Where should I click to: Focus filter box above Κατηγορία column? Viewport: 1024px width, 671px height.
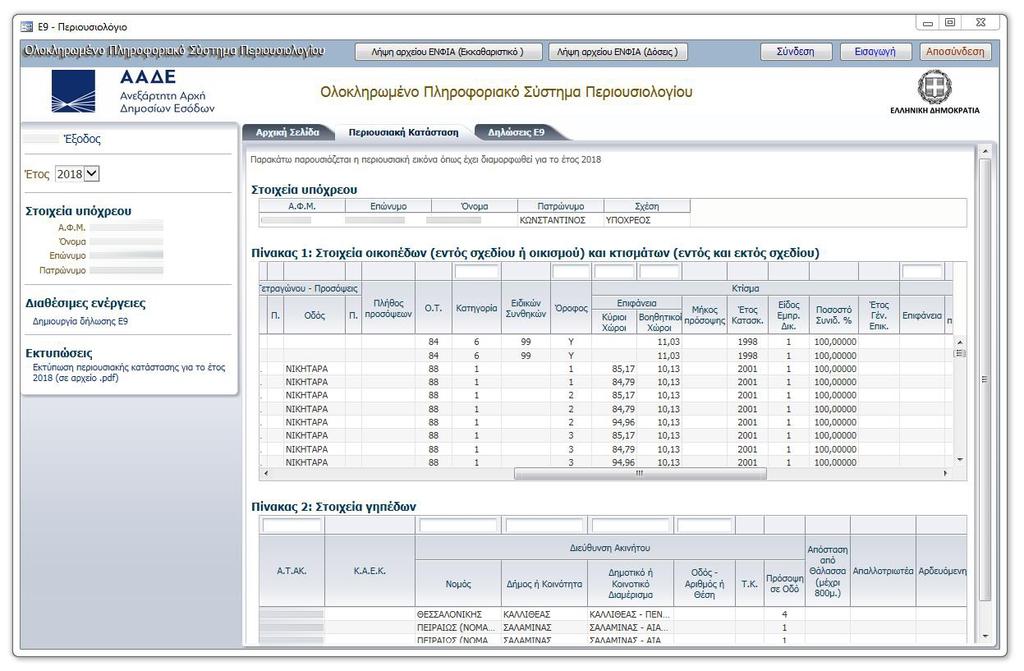point(477,271)
